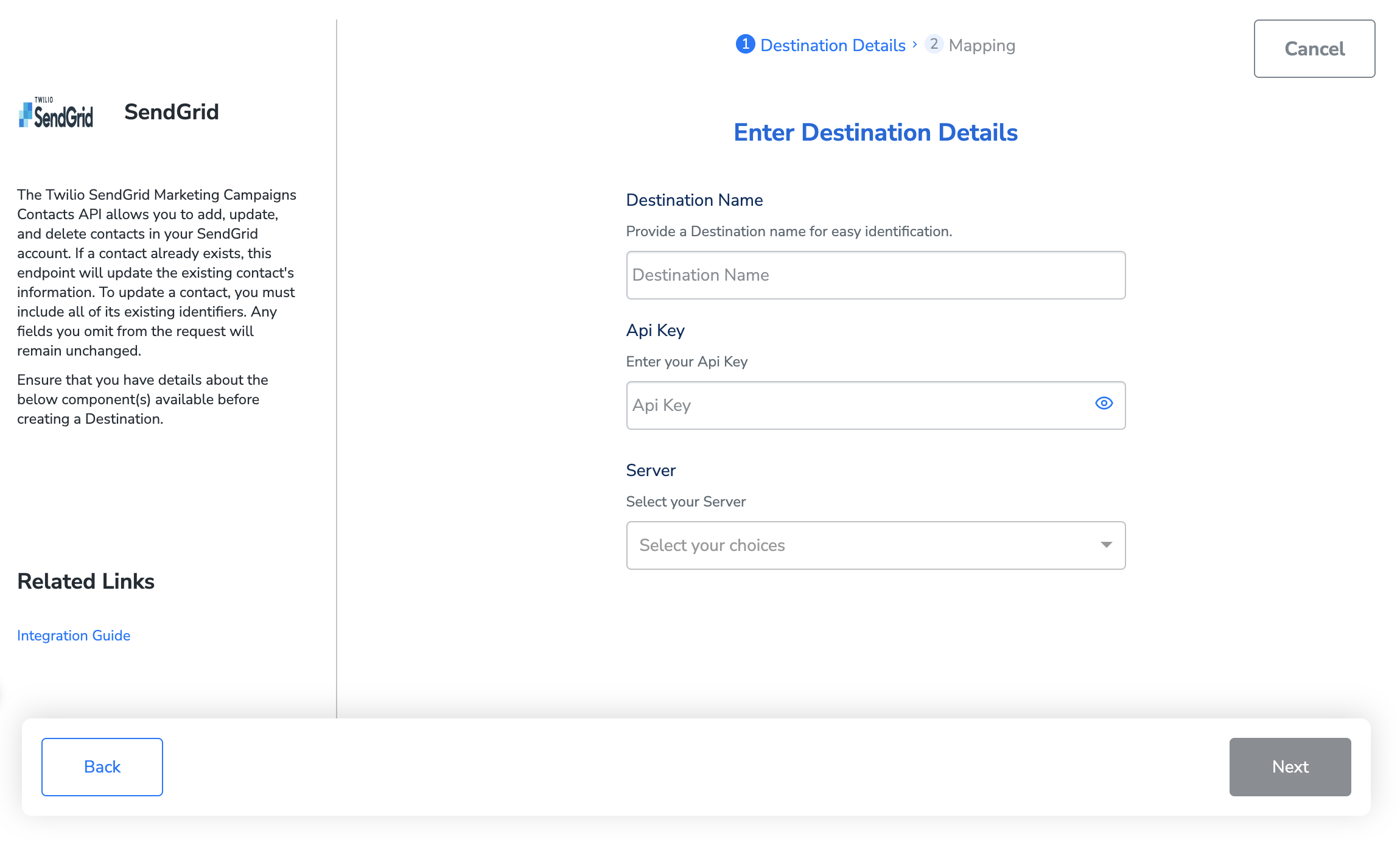This screenshot has width=1400, height=845.
Task: Click the Server dropdown caret arrow
Action: pos(1106,545)
